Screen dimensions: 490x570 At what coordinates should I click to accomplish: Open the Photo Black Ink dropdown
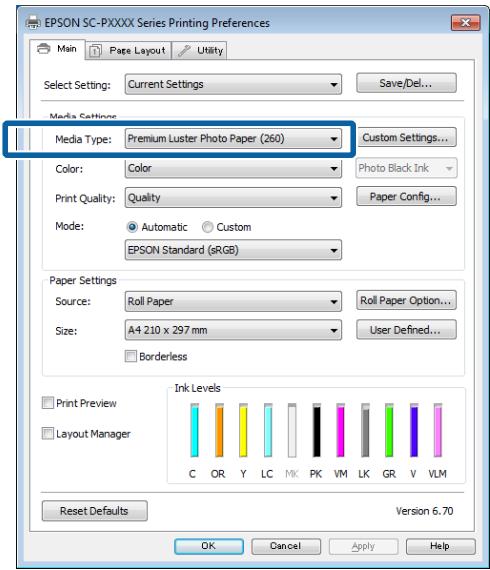pyautogui.click(x=406, y=168)
